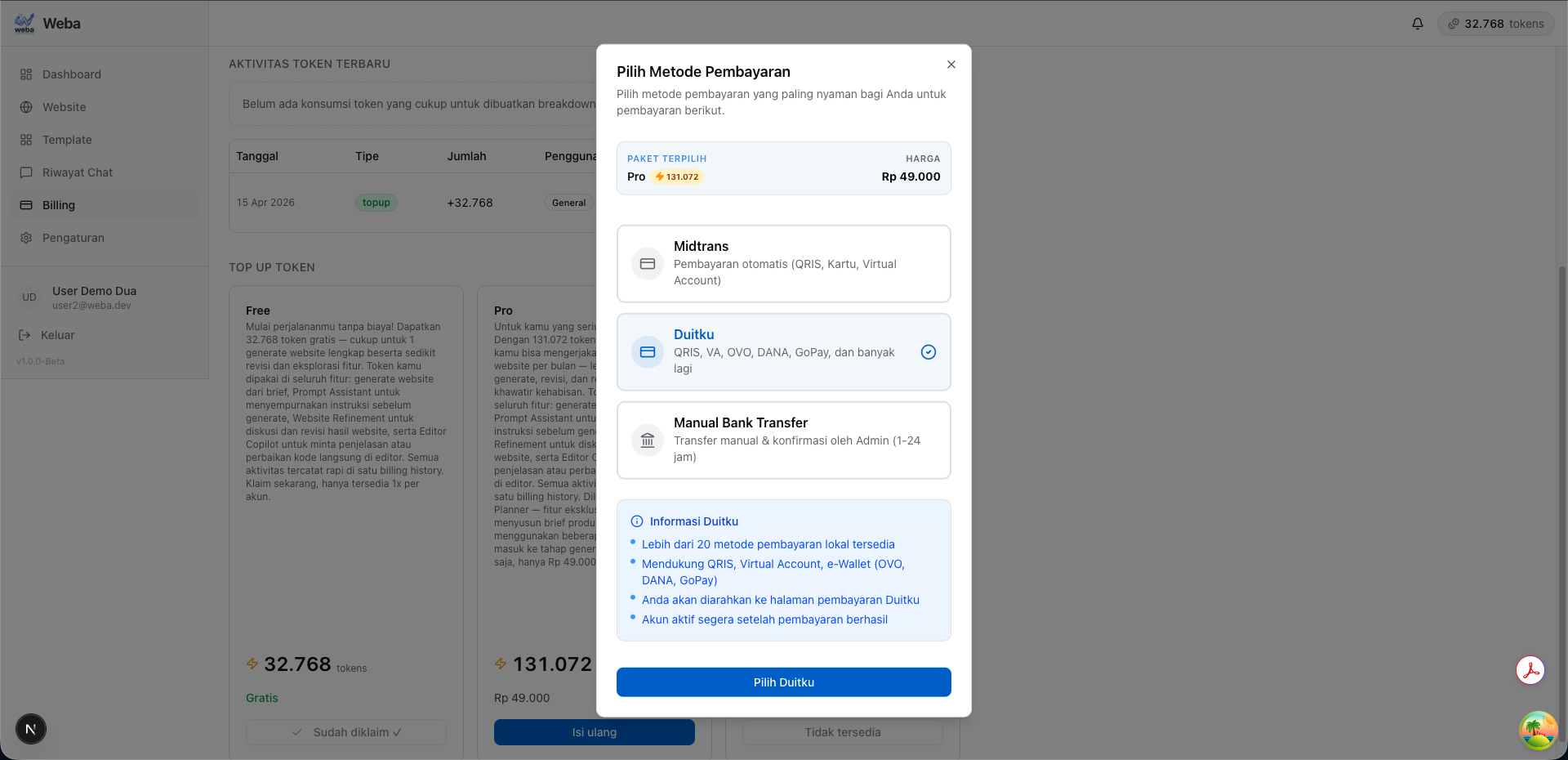Close the payment method dialog

pos(951,65)
